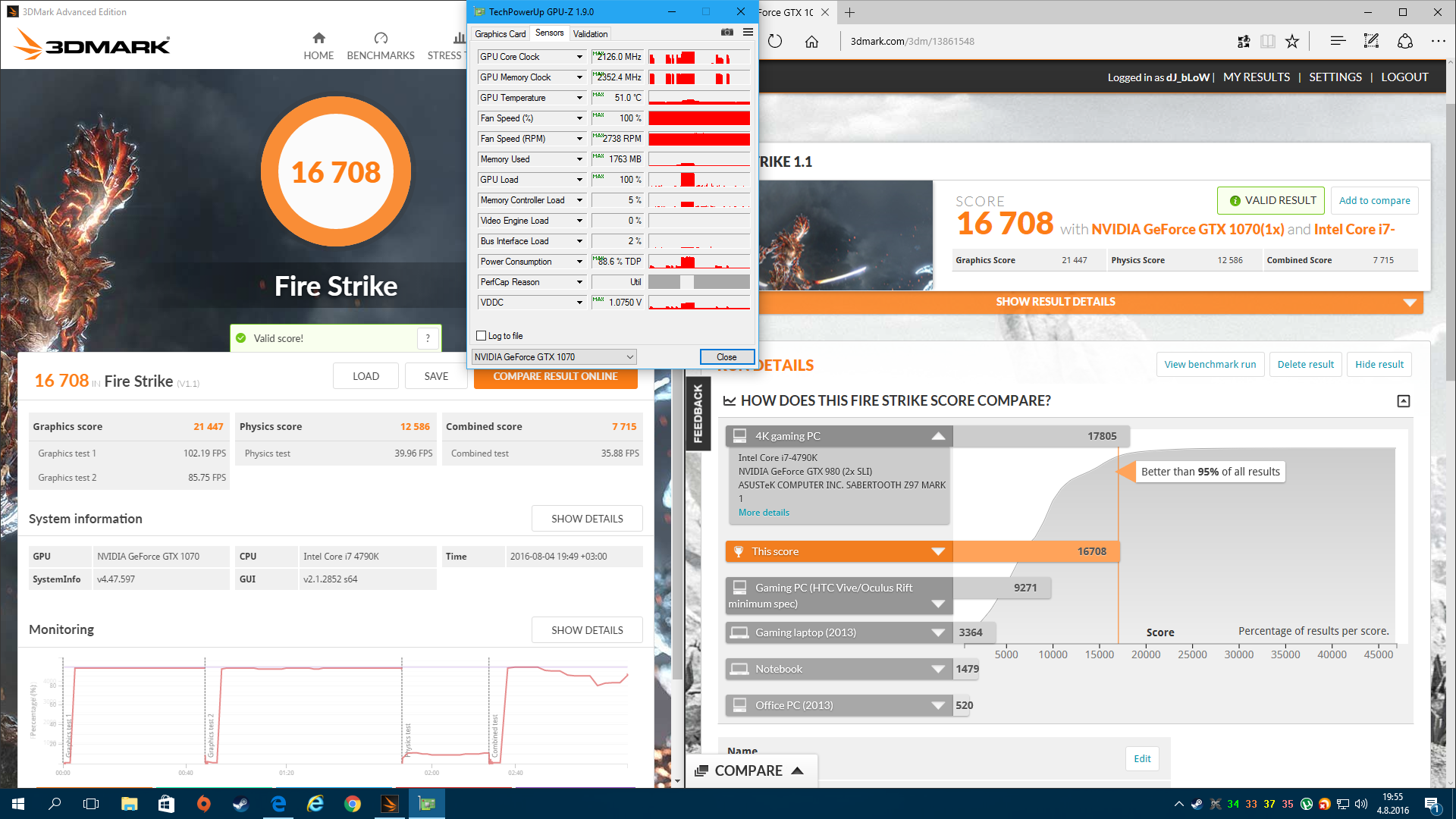Refresh the Edge browser page

(x=774, y=41)
